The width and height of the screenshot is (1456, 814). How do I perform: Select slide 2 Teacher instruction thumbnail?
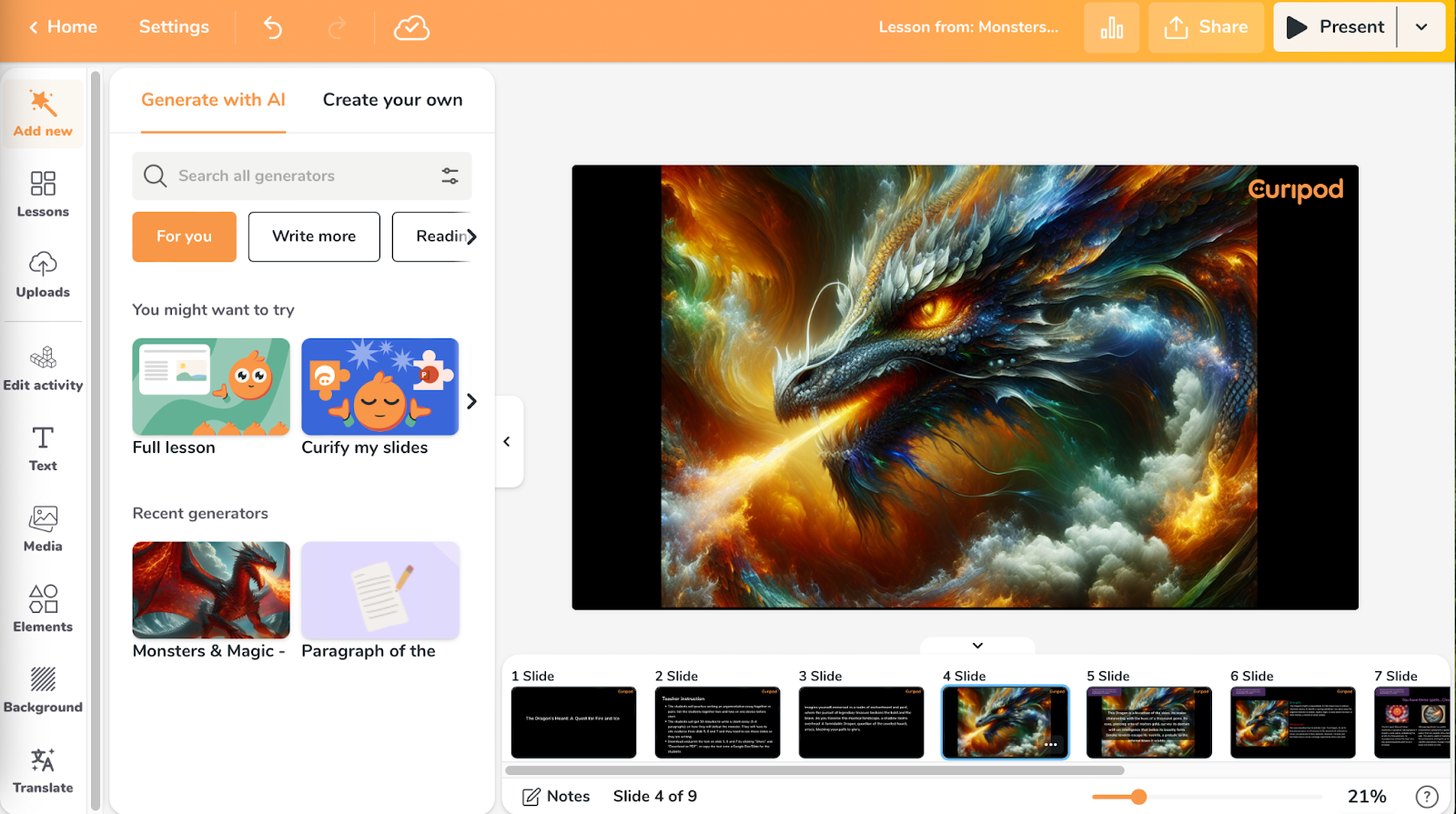(717, 722)
